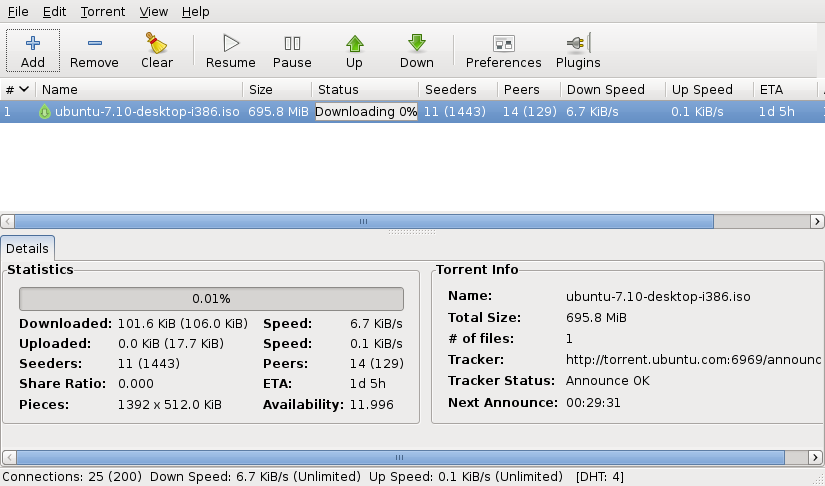
Task: Sort torrents by the # column arrow
Action: click(x=24, y=90)
